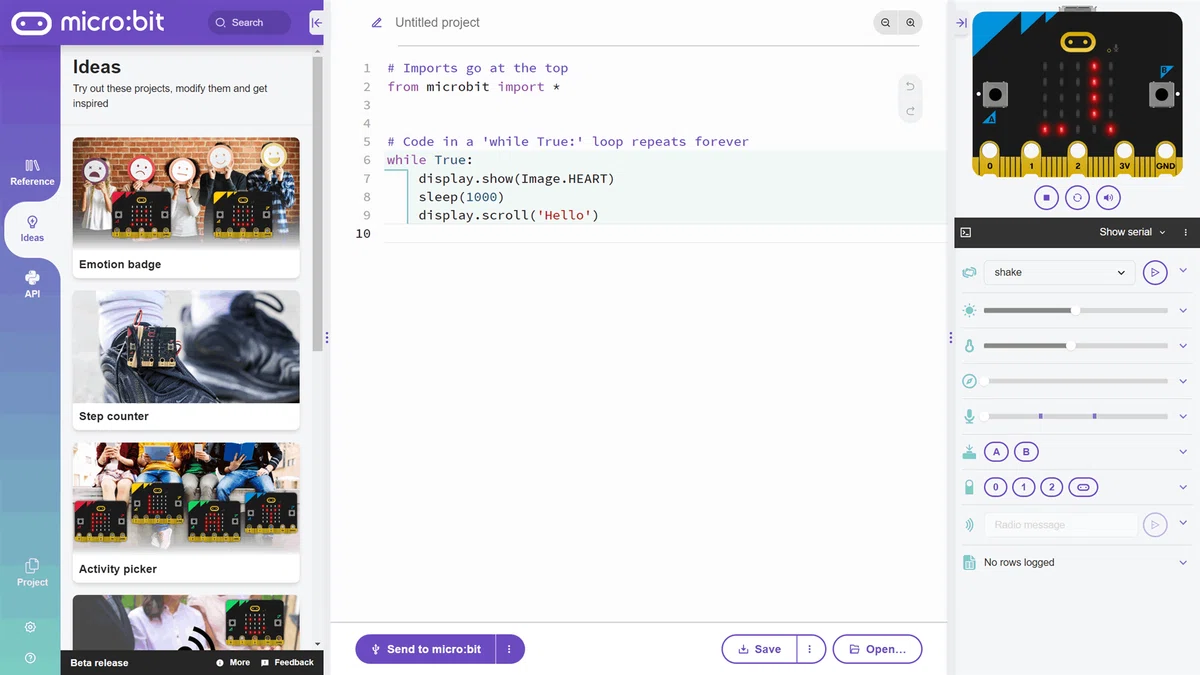Screen dimensions: 1200x675
Task: Click the GND pin on simulator
Action: pos(1165,158)
